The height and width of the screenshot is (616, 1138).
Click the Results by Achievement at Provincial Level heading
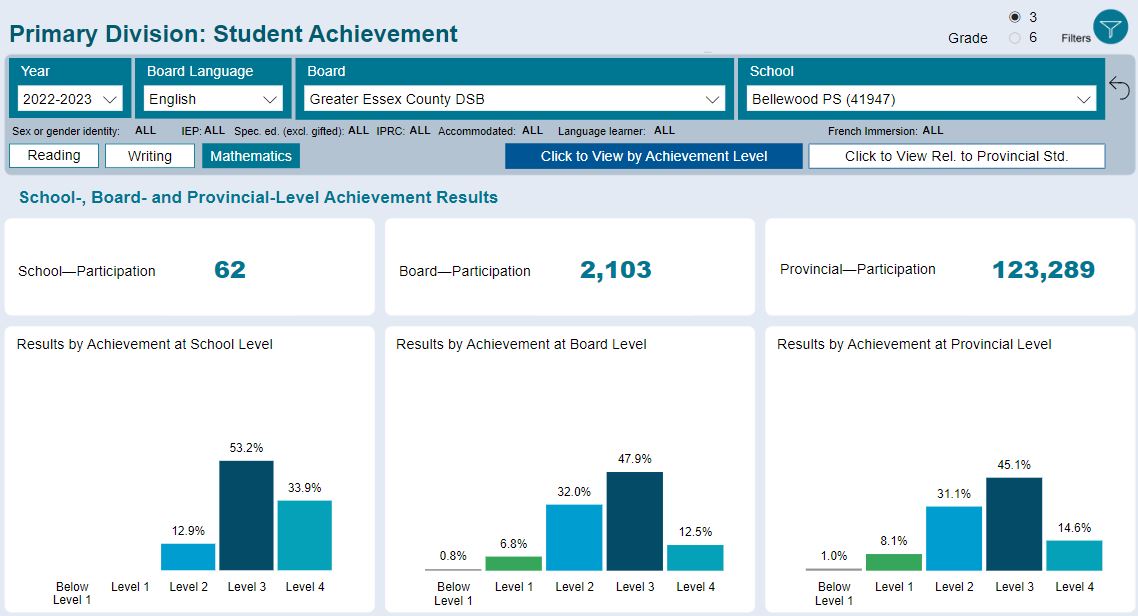pyautogui.click(x=914, y=345)
